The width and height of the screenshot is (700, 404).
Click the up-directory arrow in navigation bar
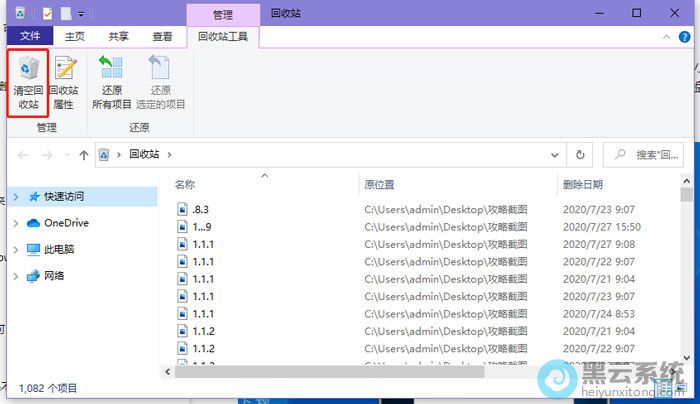83,155
